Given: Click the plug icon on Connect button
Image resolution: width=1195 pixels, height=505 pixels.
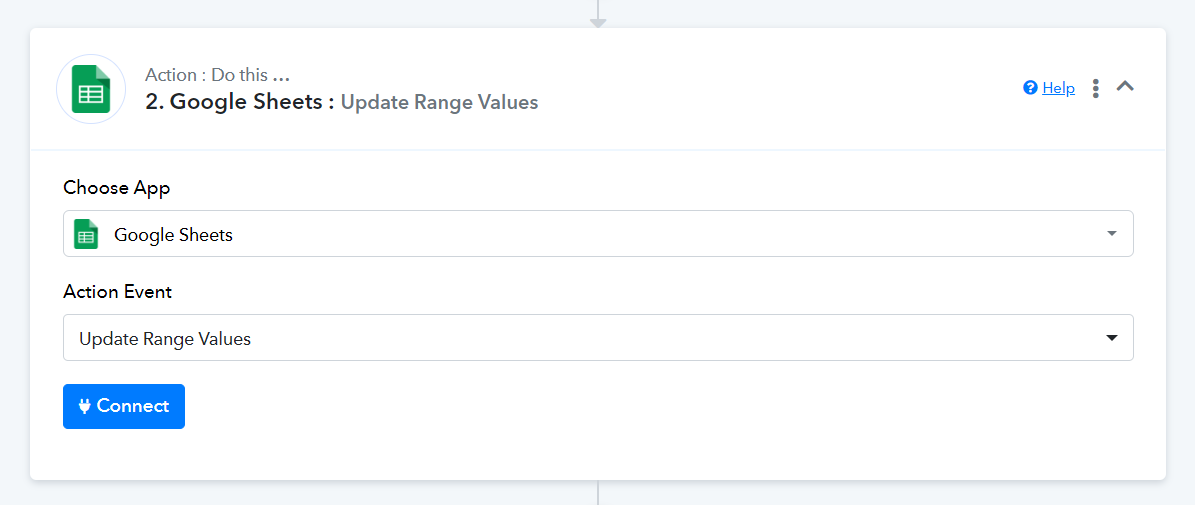Looking at the screenshot, I should pyautogui.click(x=85, y=406).
